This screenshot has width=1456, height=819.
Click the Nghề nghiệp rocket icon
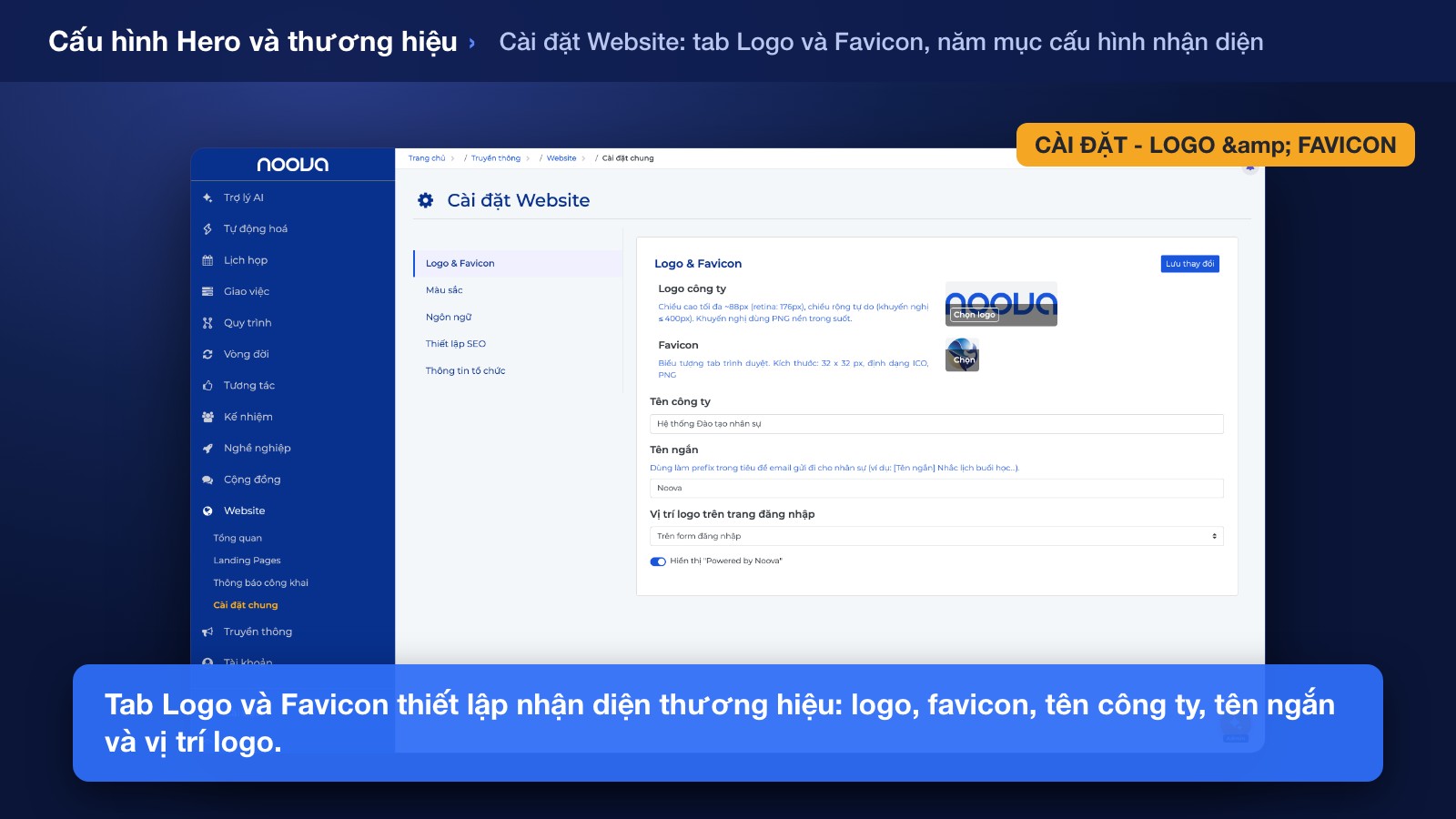tap(207, 449)
